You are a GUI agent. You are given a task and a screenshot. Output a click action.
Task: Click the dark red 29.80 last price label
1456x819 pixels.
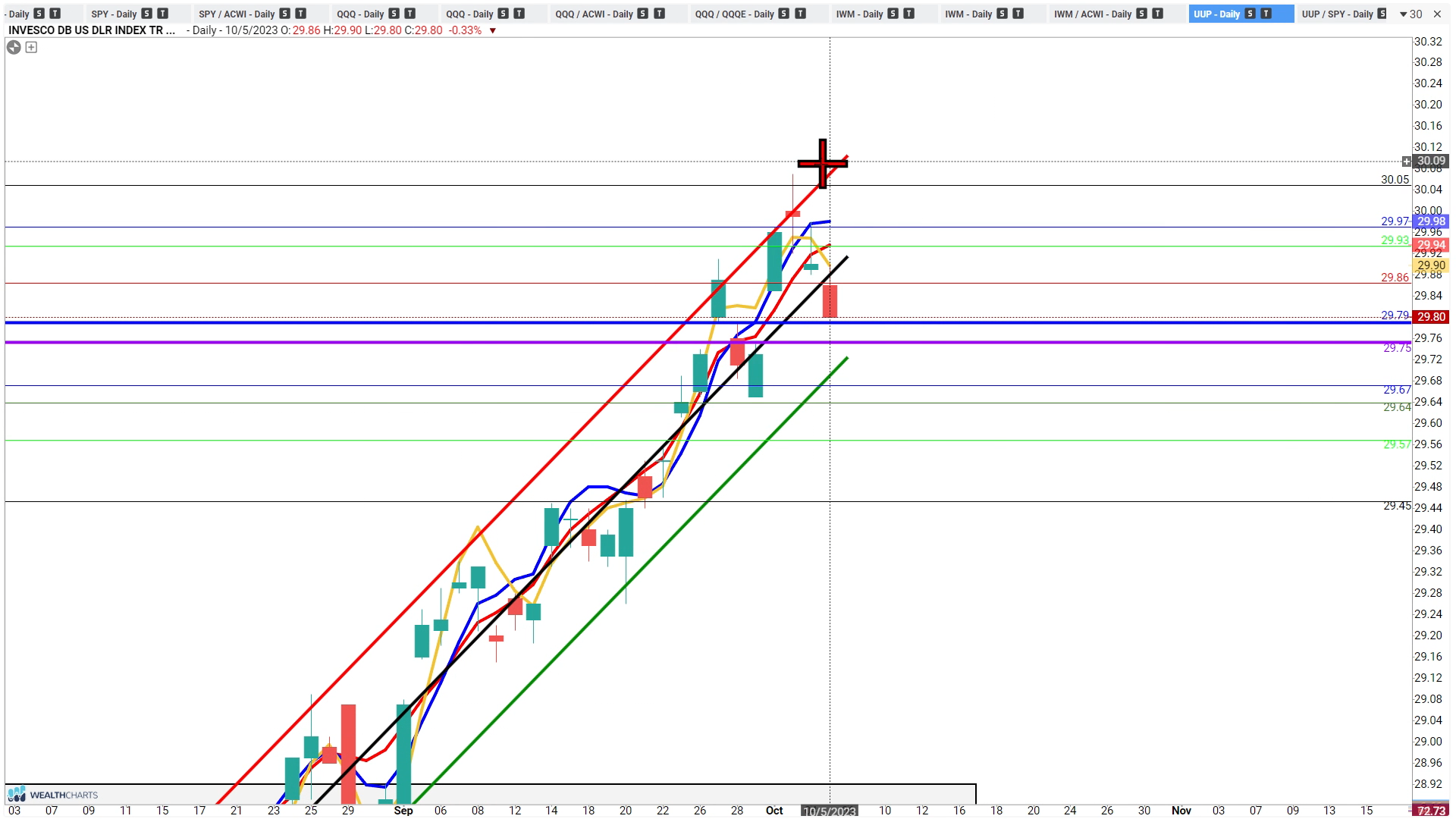pos(1431,317)
